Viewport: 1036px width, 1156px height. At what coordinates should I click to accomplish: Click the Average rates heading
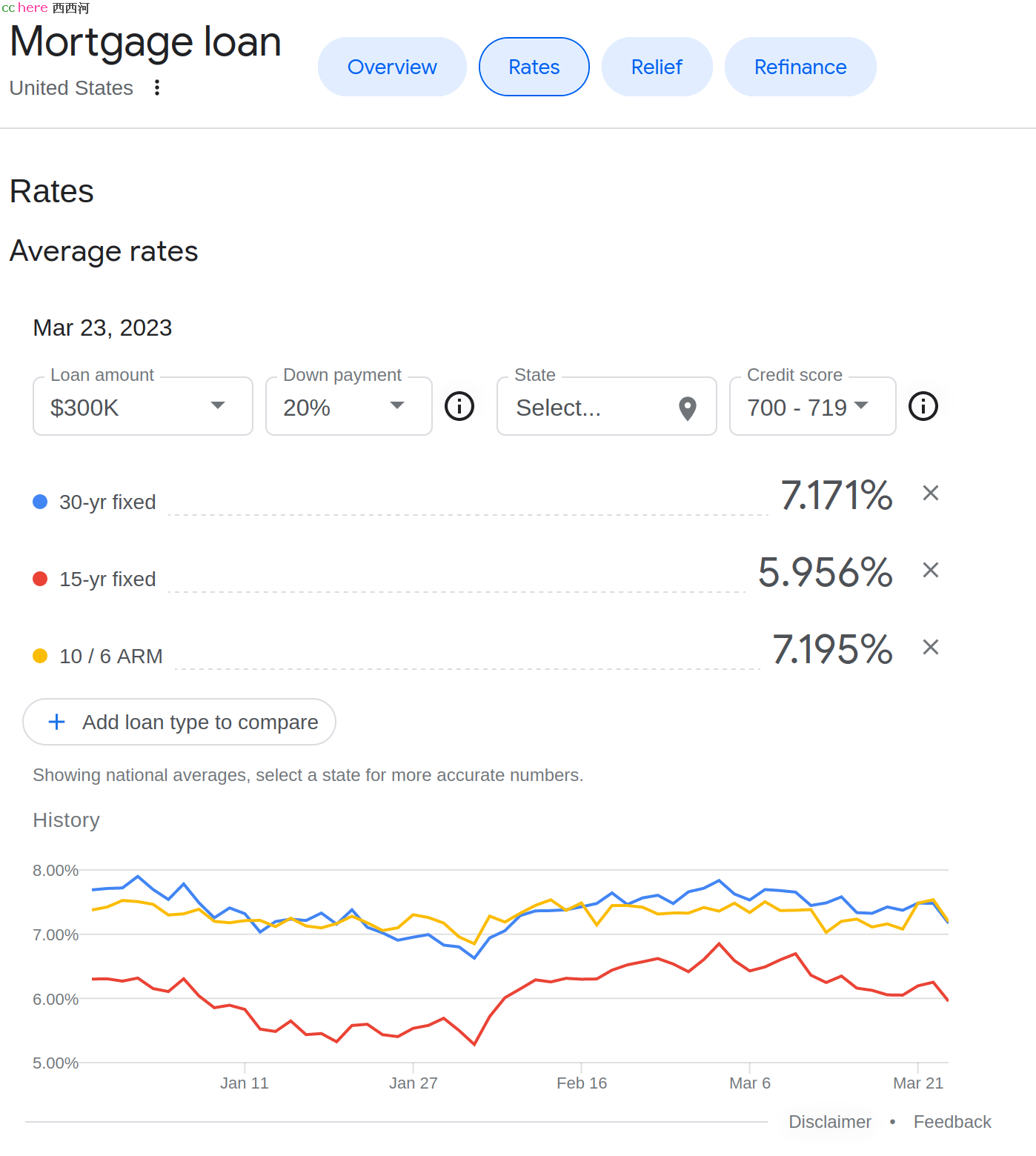tap(104, 251)
